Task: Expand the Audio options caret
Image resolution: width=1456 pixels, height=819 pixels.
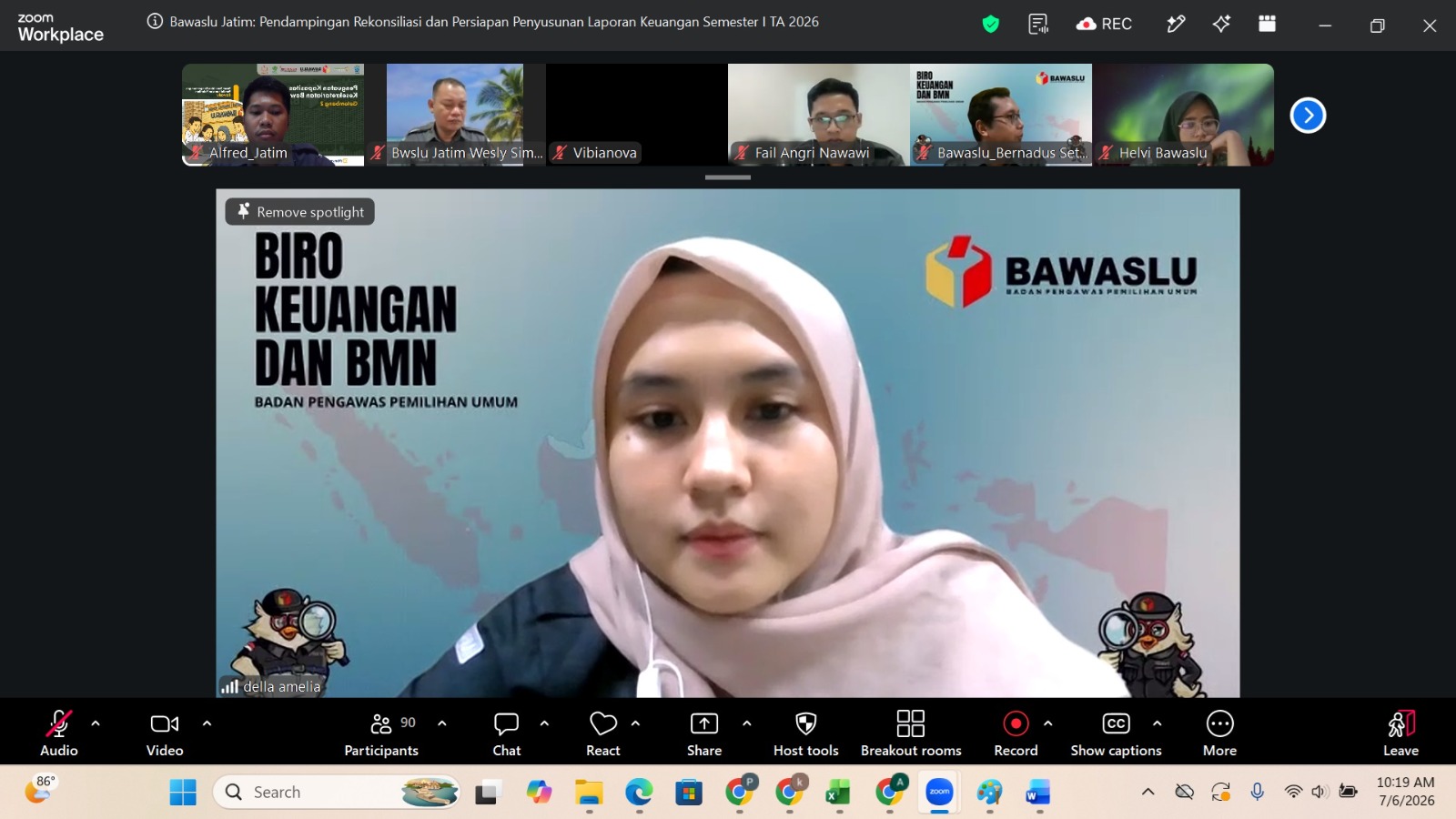Action: [x=96, y=723]
